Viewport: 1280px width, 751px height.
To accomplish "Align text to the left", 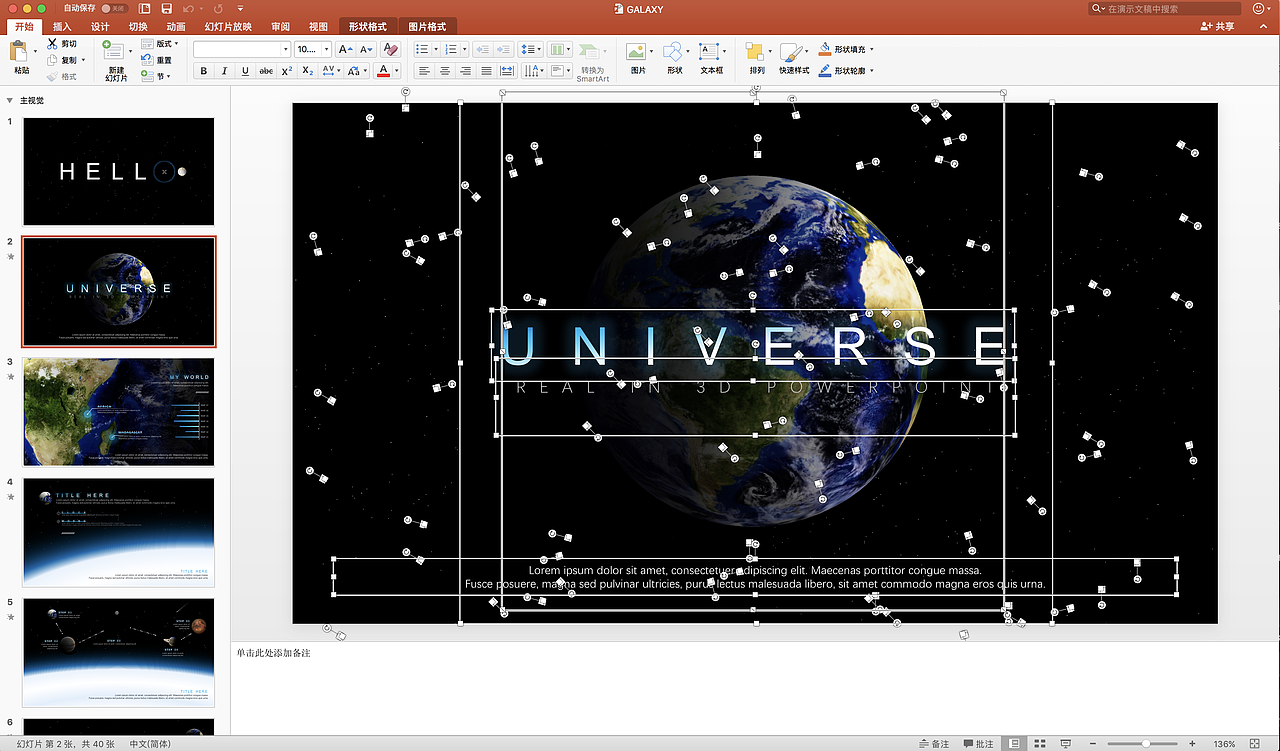I will click(423, 71).
